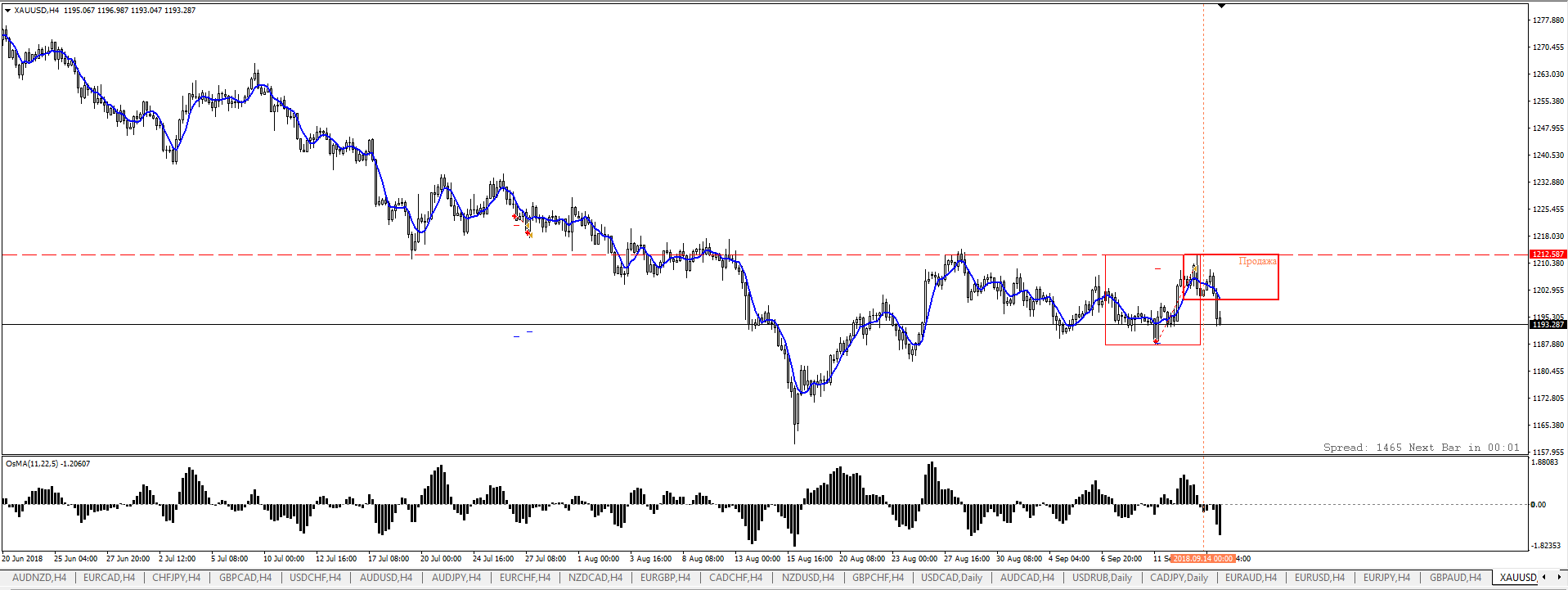The height and width of the screenshot is (590, 1568).
Task: Click the red 1212.587 price level label
Action: pos(1548,254)
